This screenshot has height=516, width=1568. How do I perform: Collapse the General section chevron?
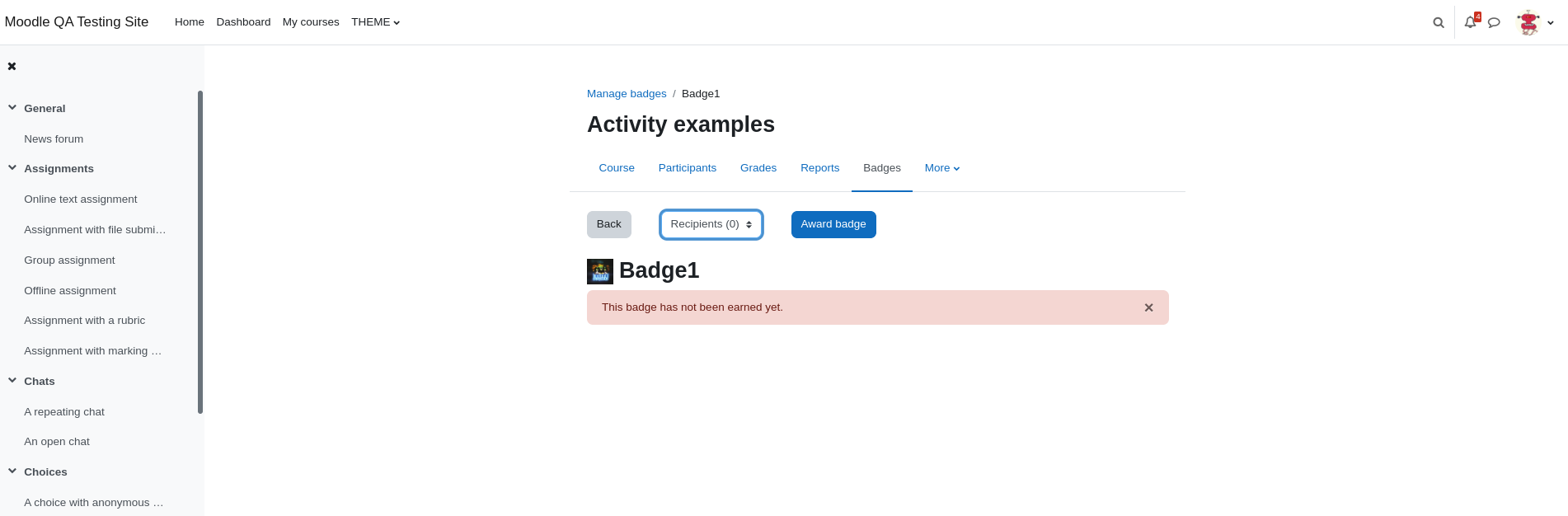click(12, 108)
